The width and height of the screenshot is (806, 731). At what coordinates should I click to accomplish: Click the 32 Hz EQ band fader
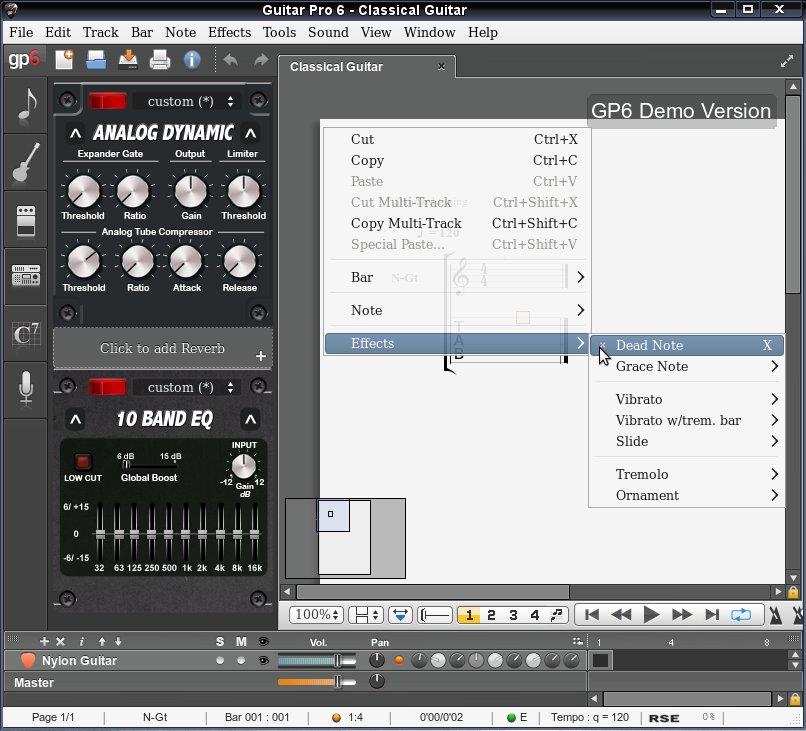100,535
